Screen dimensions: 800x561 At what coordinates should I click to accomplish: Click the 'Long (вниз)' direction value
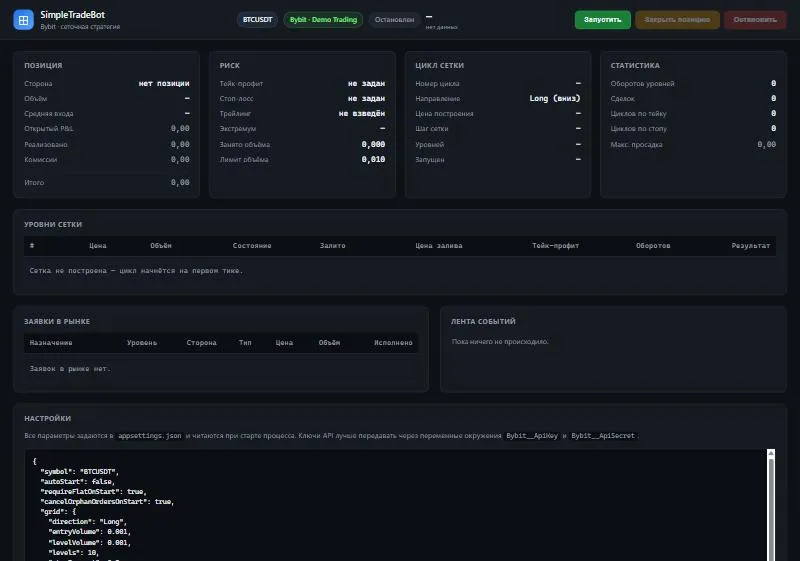click(555, 98)
